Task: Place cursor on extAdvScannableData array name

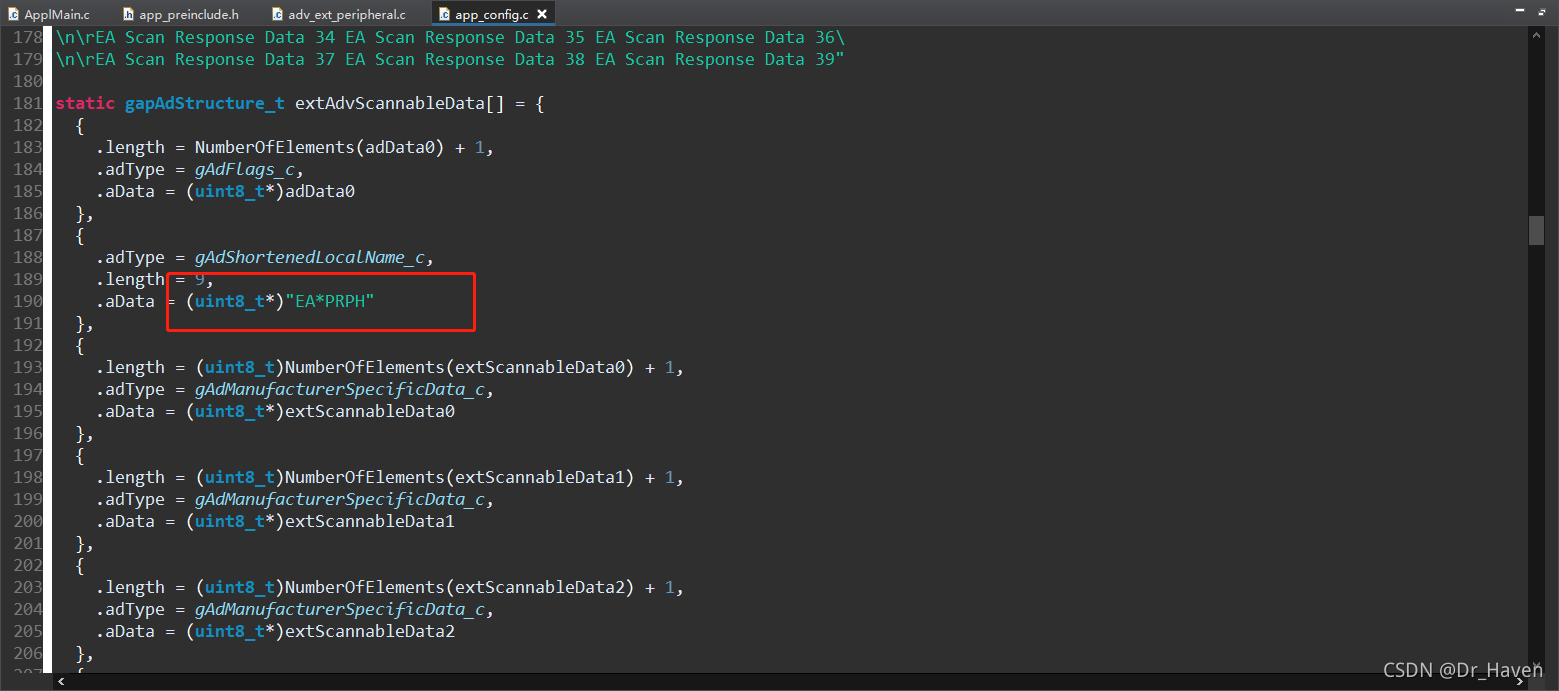Action: pos(389,103)
